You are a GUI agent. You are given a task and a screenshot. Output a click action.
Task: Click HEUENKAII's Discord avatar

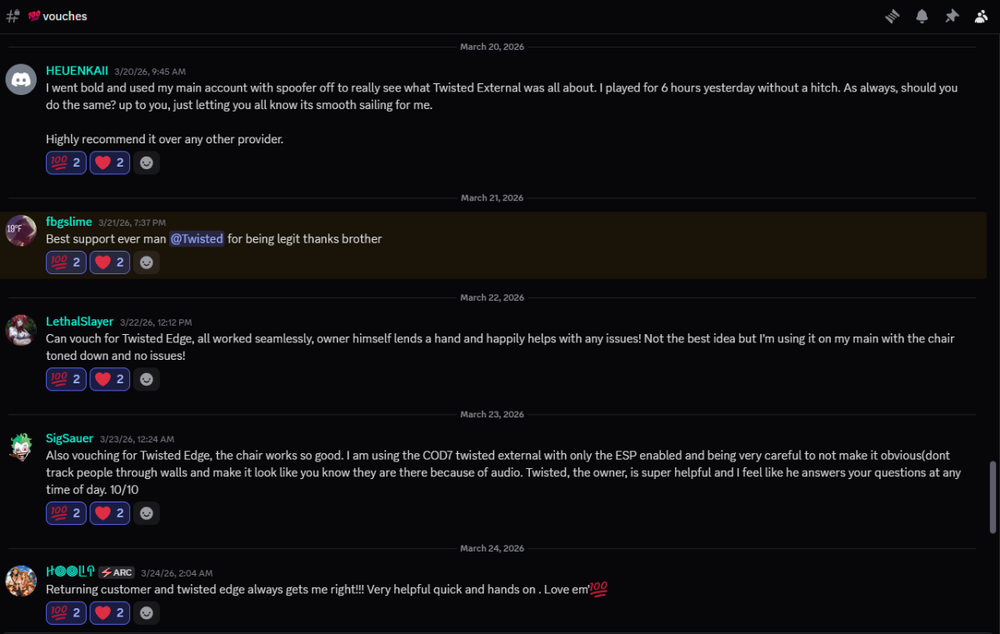pyautogui.click(x=21, y=79)
